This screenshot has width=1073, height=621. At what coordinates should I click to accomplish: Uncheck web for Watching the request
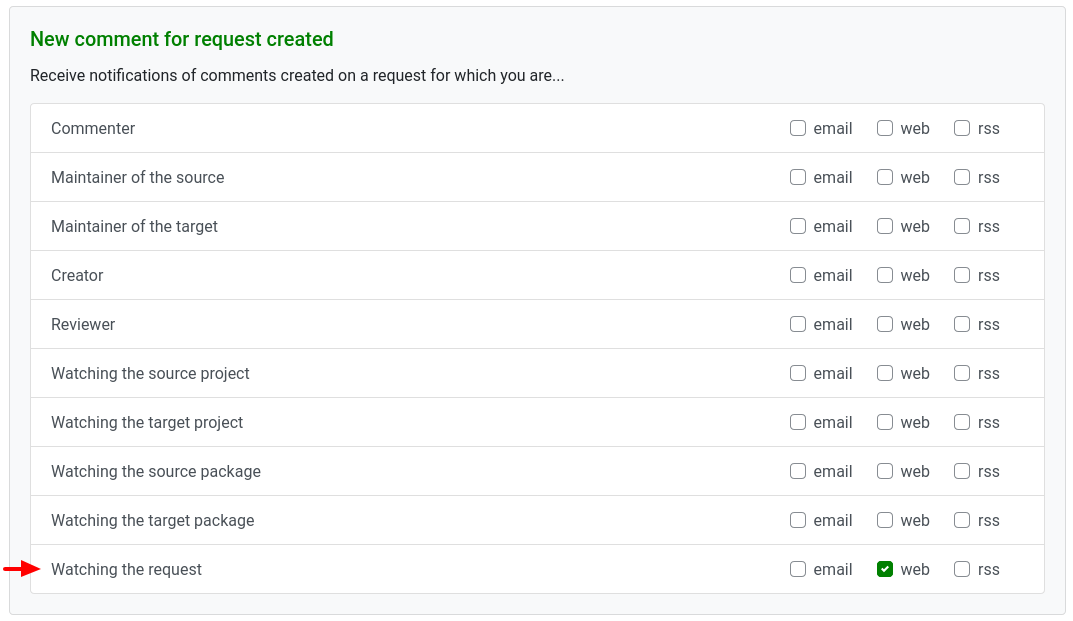coord(885,569)
